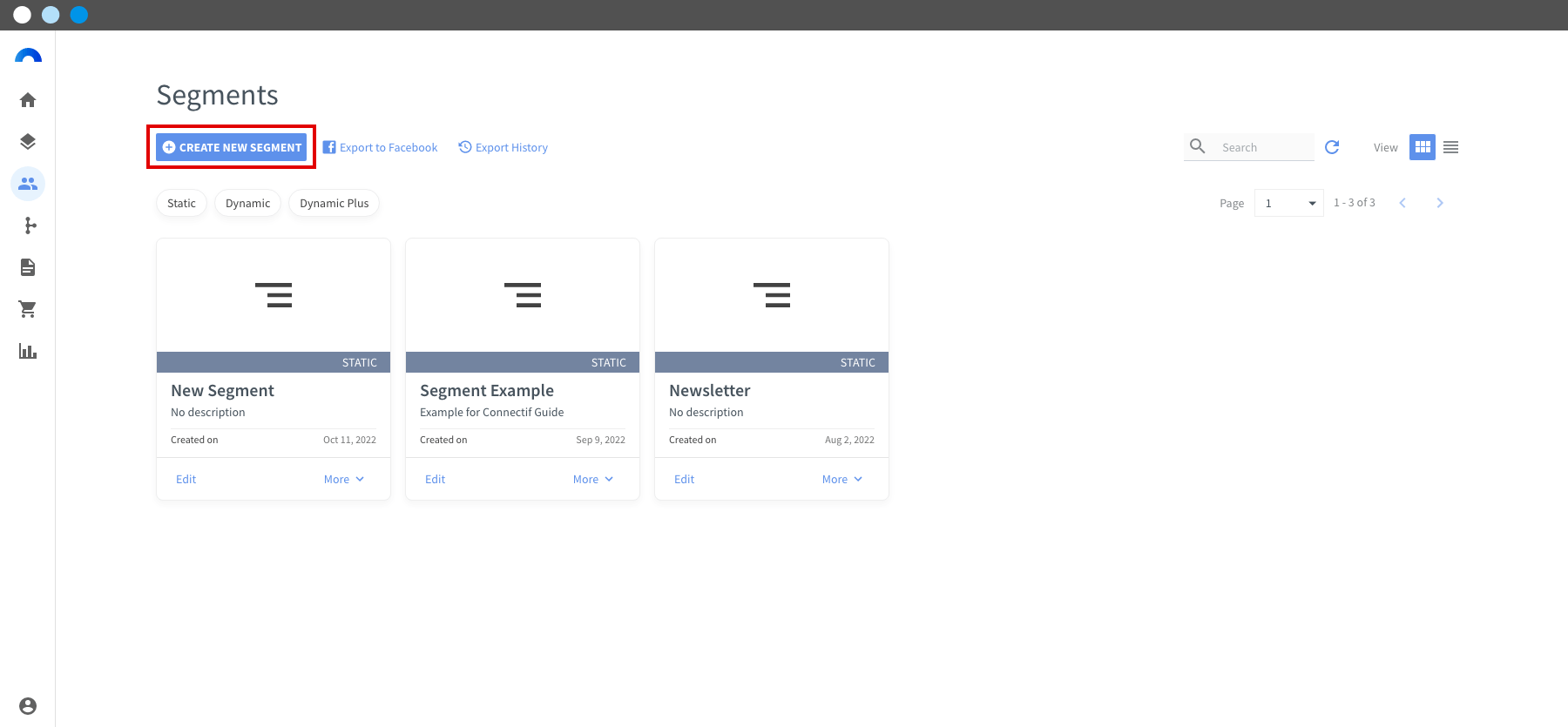The width and height of the screenshot is (1568, 727).
Task: Open the Segment Example card thumbnail
Action: tap(523, 295)
